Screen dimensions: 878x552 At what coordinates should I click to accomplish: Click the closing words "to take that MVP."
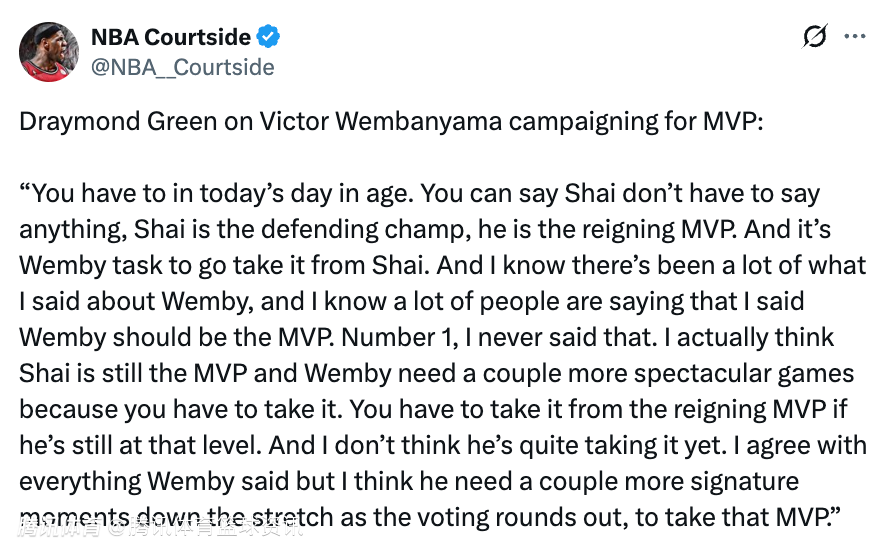point(741,517)
